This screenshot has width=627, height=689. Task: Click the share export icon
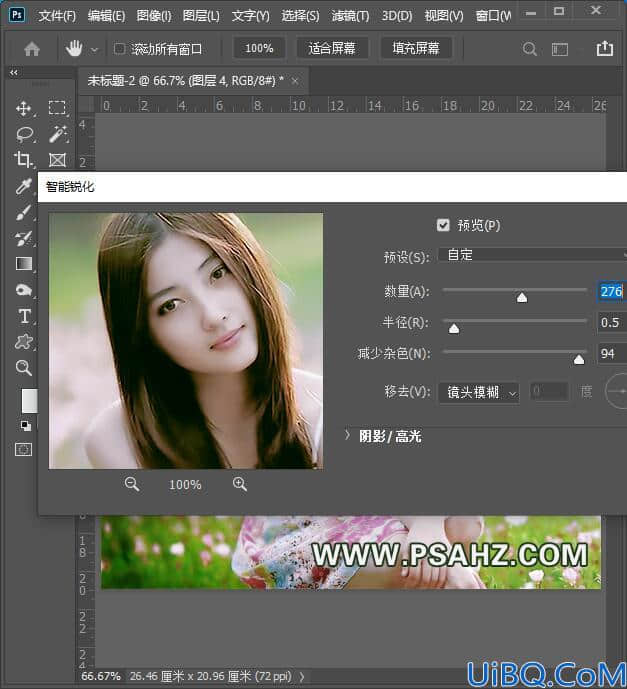tap(605, 48)
